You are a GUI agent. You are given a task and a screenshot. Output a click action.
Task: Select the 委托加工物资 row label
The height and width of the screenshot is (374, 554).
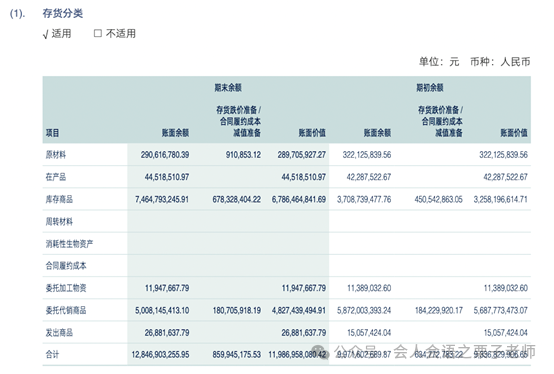tap(66, 288)
